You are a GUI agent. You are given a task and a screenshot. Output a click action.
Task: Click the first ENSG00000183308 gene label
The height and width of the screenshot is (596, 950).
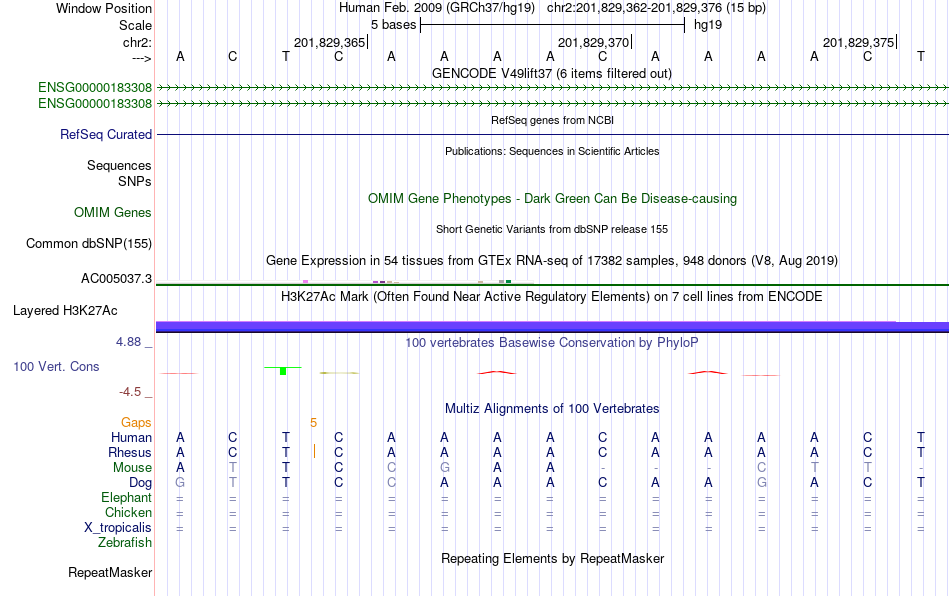pyautogui.click(x=95, y=87)
